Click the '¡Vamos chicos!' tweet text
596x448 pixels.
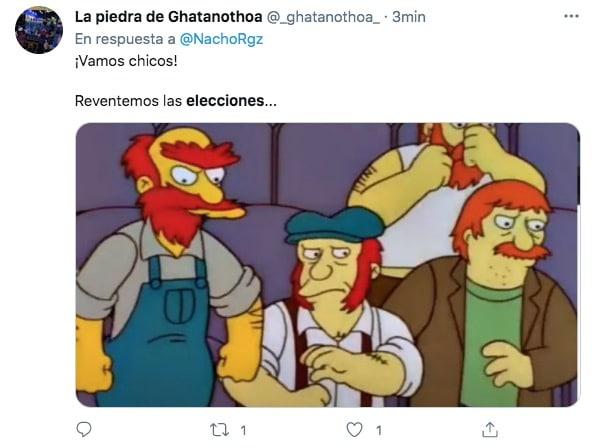(x=126, y=61)
